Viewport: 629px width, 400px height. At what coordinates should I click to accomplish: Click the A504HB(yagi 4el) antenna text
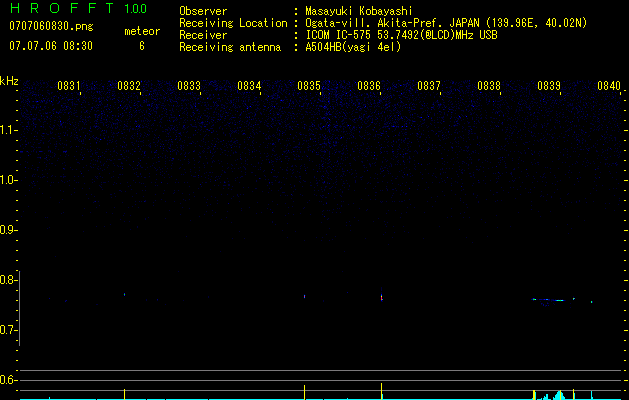pos(353,47)
